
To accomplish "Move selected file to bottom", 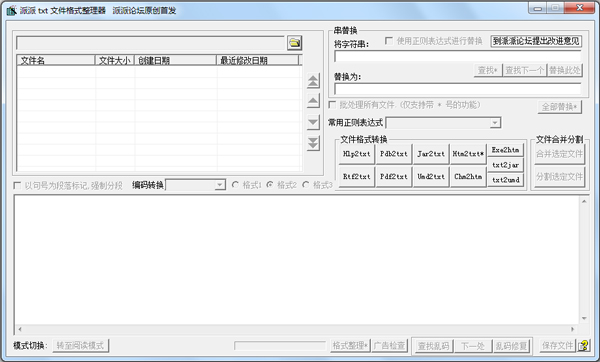I will 313,143.
